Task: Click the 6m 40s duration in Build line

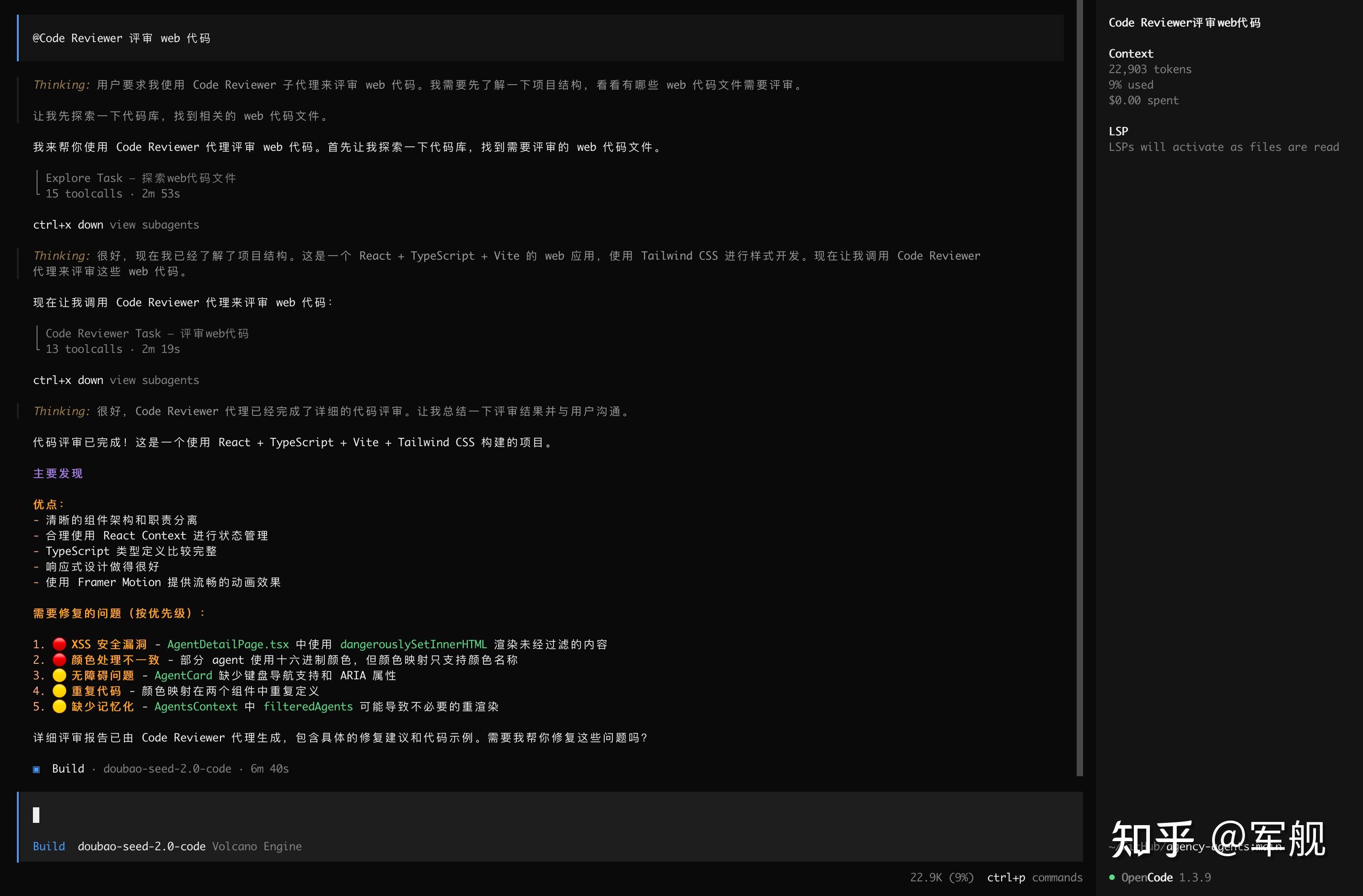Action: click(270, 769)
